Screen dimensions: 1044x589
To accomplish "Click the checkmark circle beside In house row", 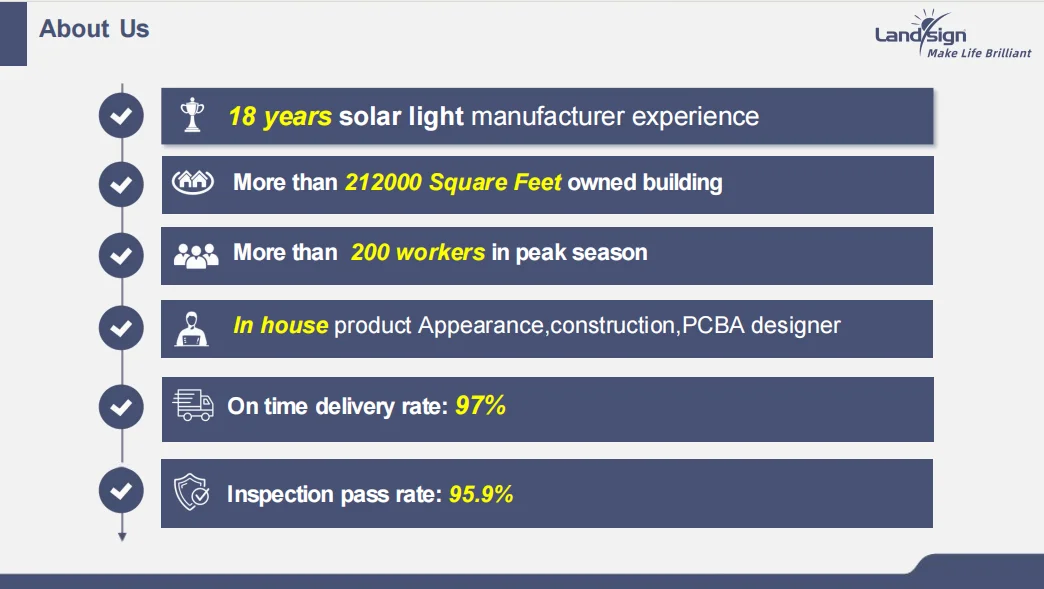I will (x=121, y=327).
